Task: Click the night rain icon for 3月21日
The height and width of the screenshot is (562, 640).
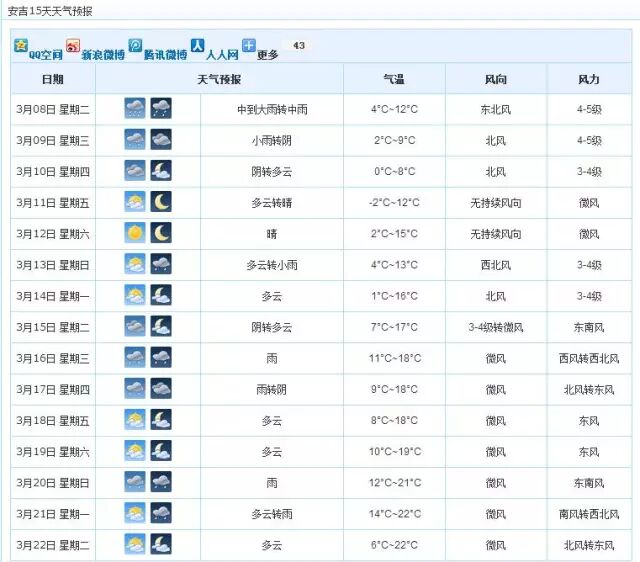Action: [x=161, y=513]
